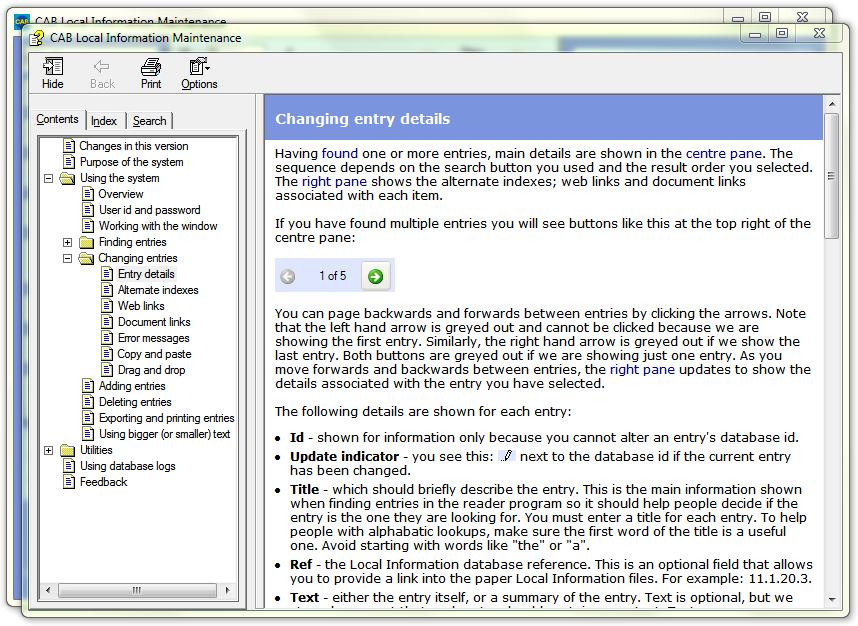
Task: Click page icon beside Copy and paste
Action: click(107, 353)
